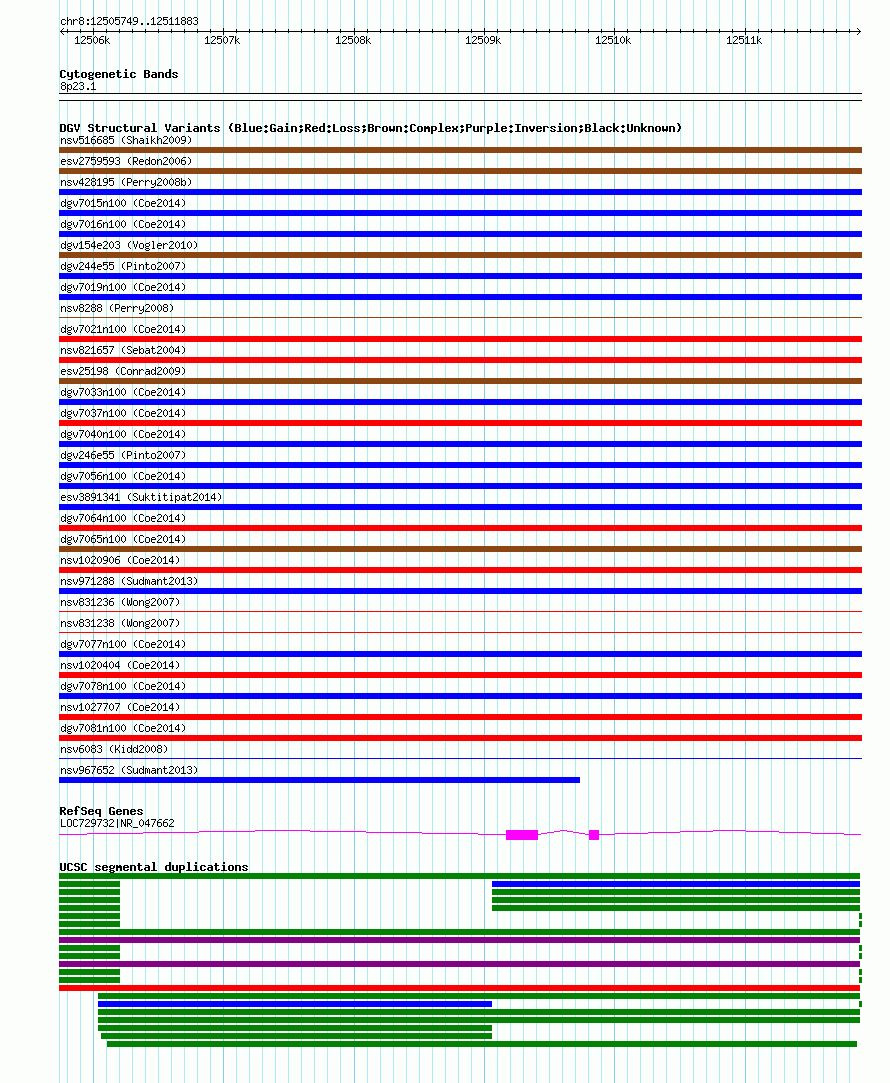This screenshot has width=890, height=1083.
Task: Click the LOC729732|NR_047662 gene label
Action: (117, 823)
